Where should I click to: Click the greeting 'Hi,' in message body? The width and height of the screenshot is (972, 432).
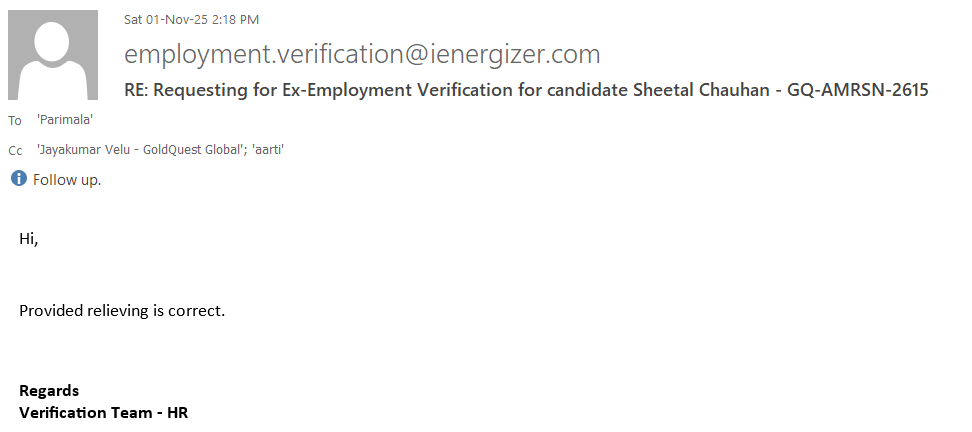(28, 239)
